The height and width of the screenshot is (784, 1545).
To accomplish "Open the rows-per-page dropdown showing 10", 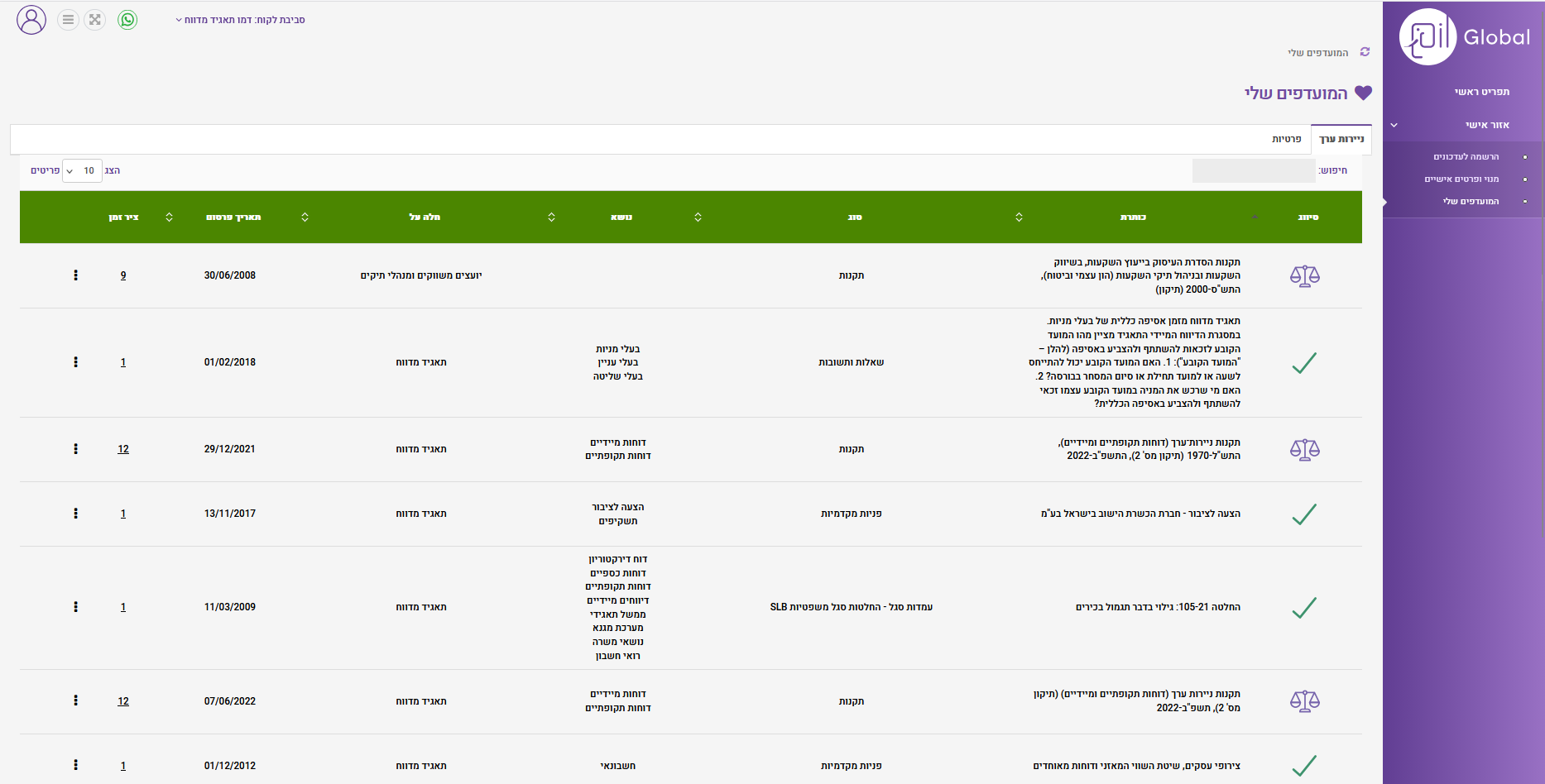I will coord(82,171).
